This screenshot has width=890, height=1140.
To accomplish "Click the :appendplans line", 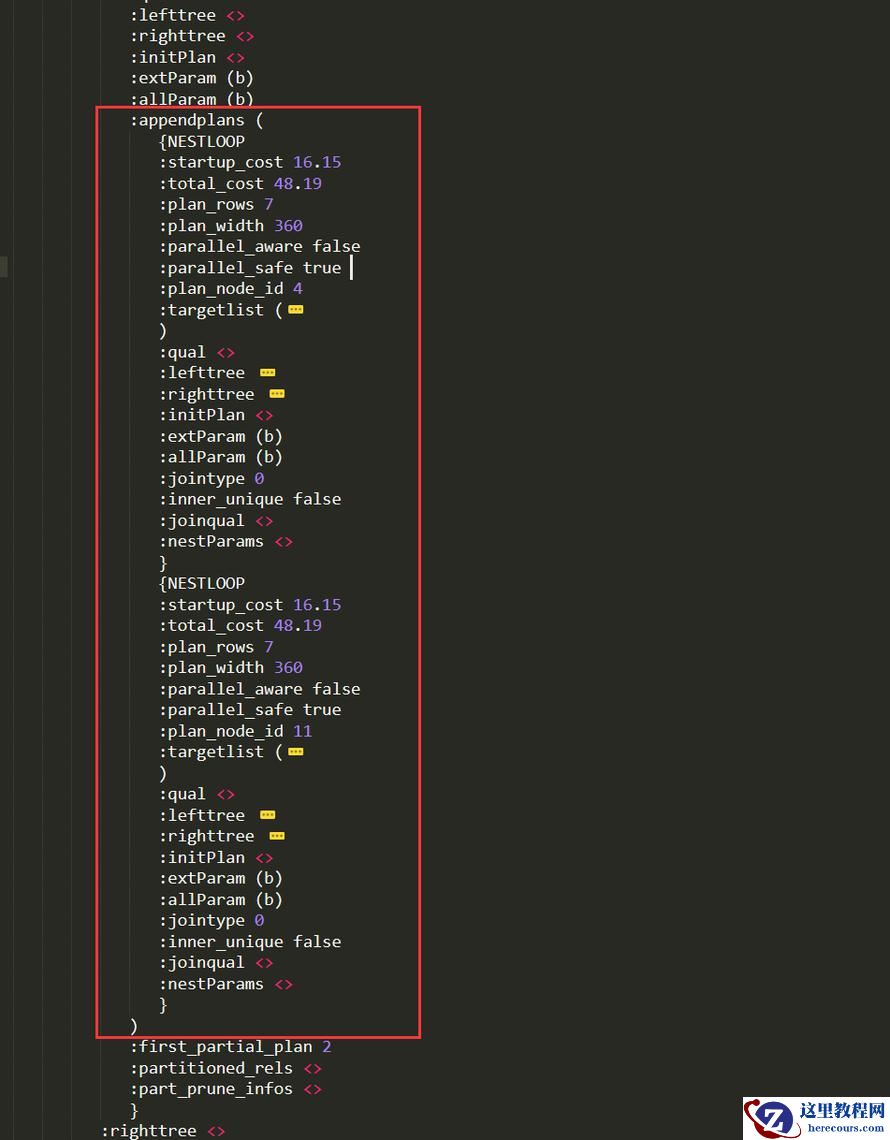I will coord(196,120).
